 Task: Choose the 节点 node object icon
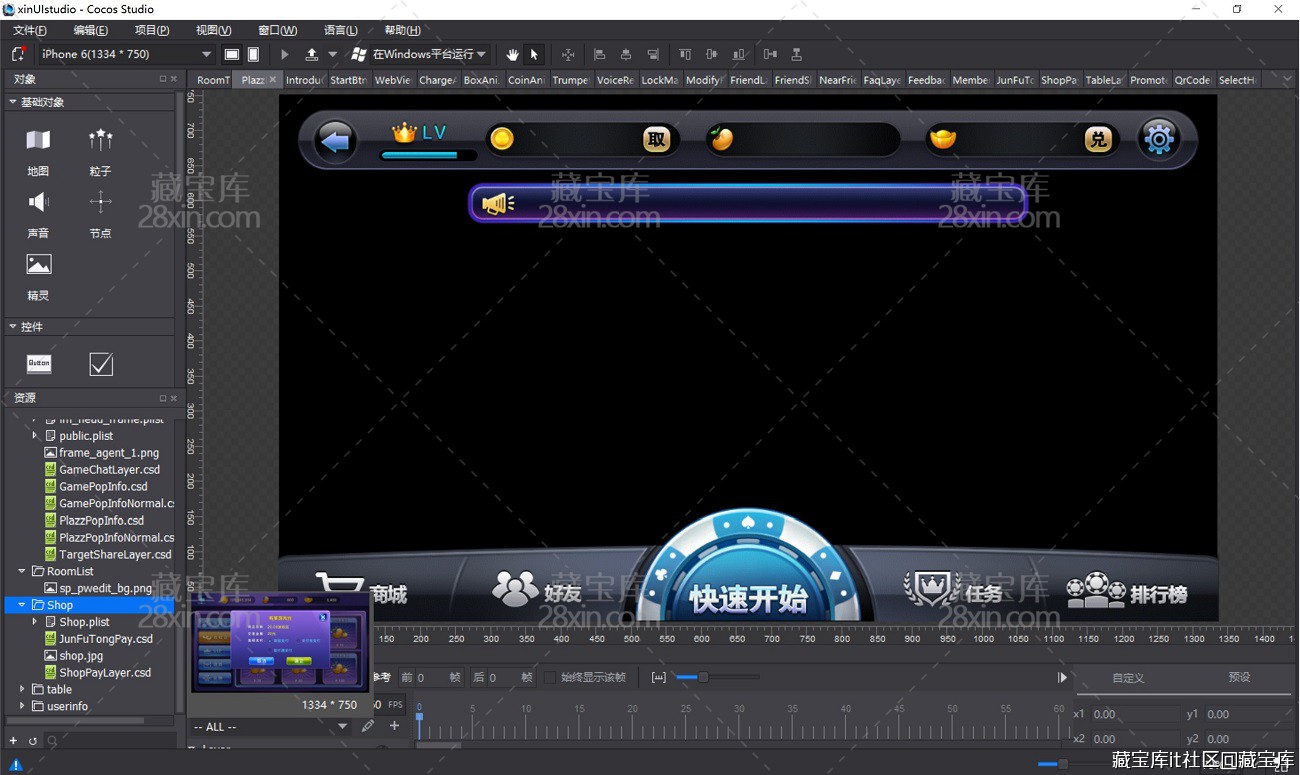pyautogui.click(x=100, y=203)
